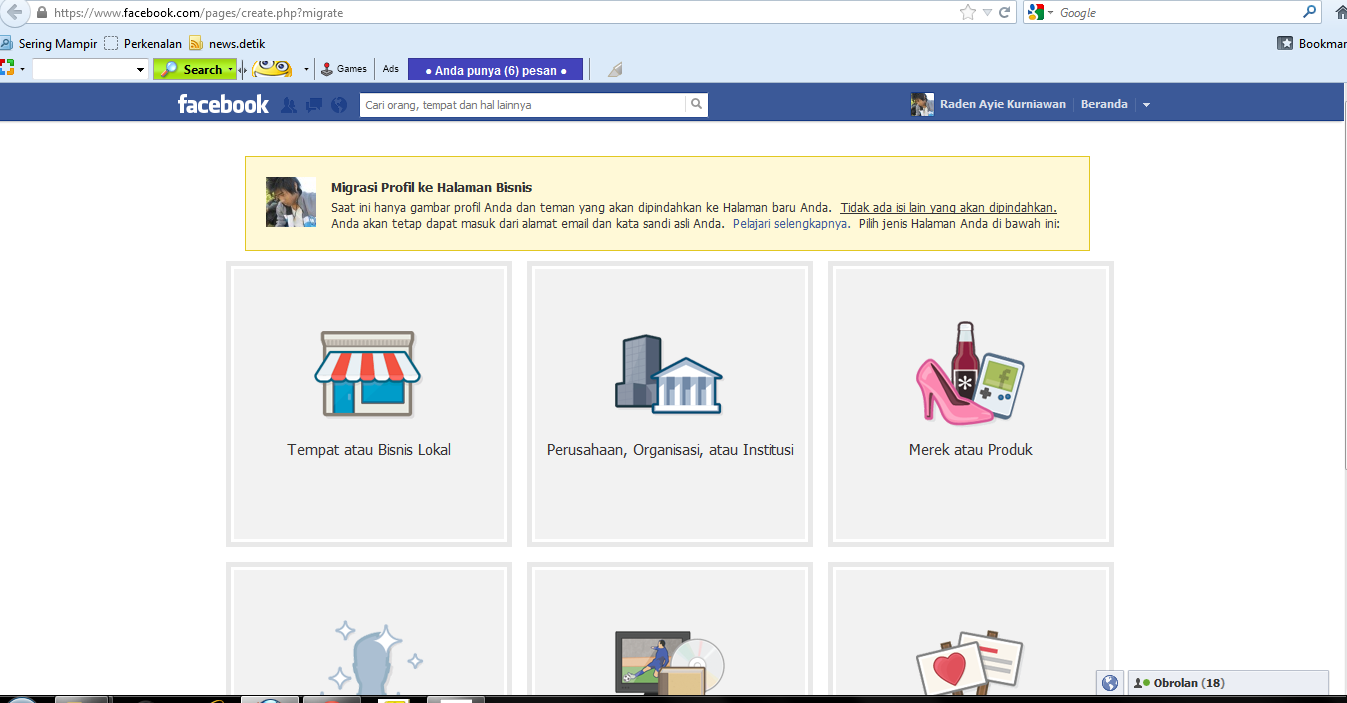Select the storefront icon for local business
The image size is (1347, 703).
pos(369,374)
